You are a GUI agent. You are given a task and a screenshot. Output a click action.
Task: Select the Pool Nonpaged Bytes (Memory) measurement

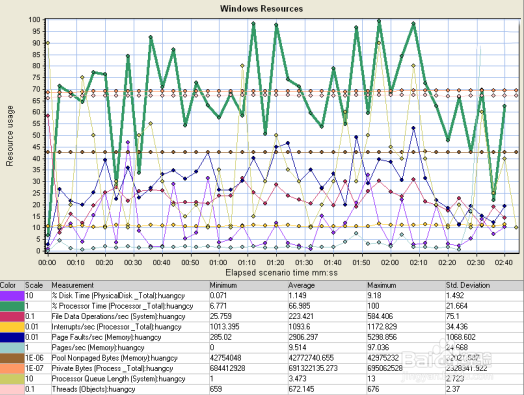coord(114,358)
